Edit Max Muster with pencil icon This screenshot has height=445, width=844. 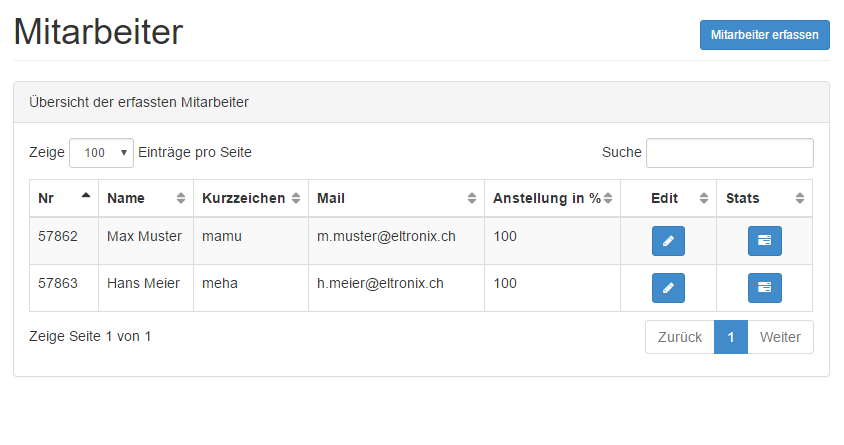point(668,241)
